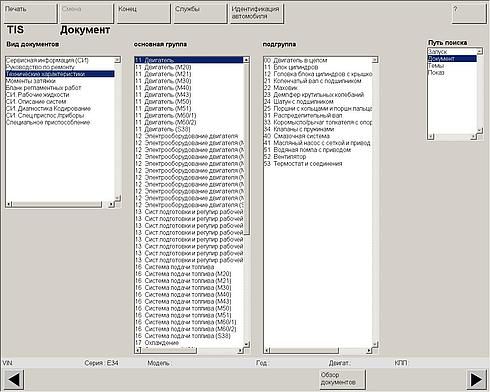Go forward with the right arrow button
This screenshot has height=392, width=490.
pyautogui.click(x=476, y=379)
